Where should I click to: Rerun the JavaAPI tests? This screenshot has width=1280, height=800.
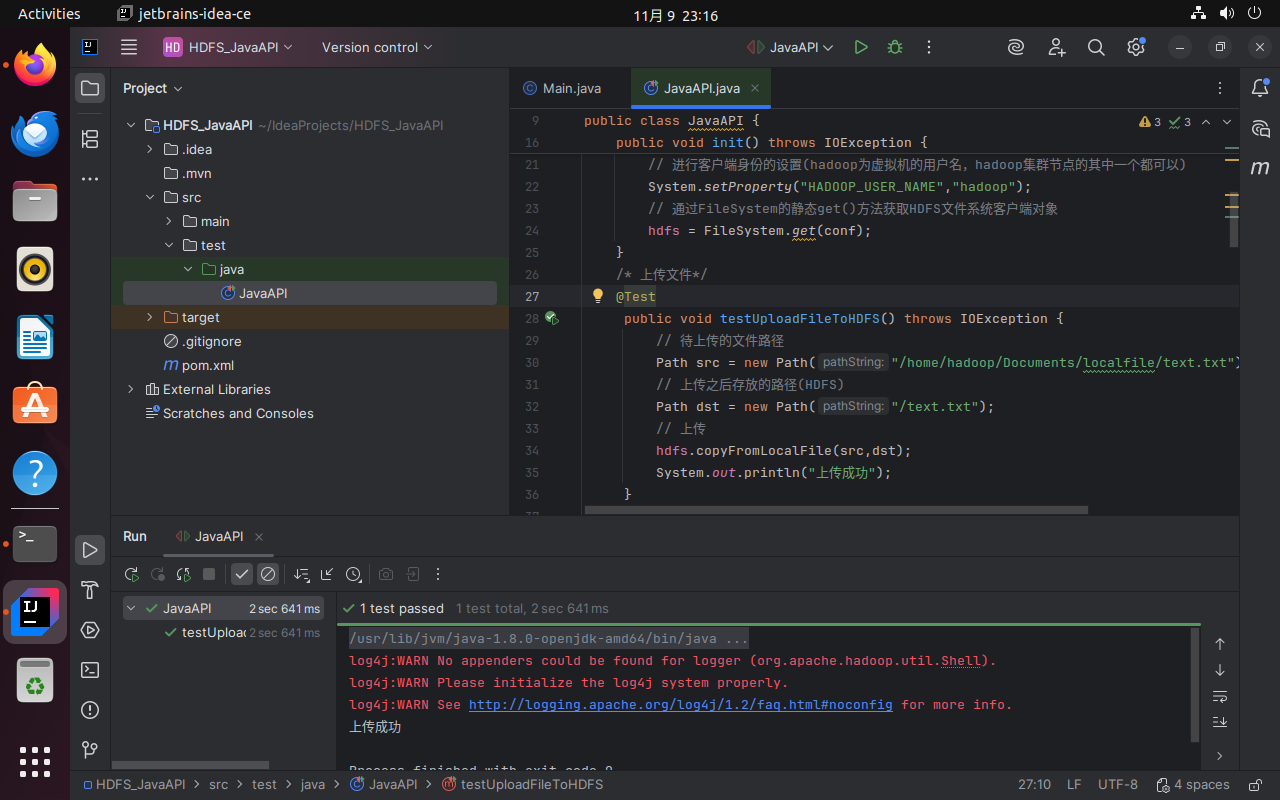pyautogui.click(x=131, y=574)
